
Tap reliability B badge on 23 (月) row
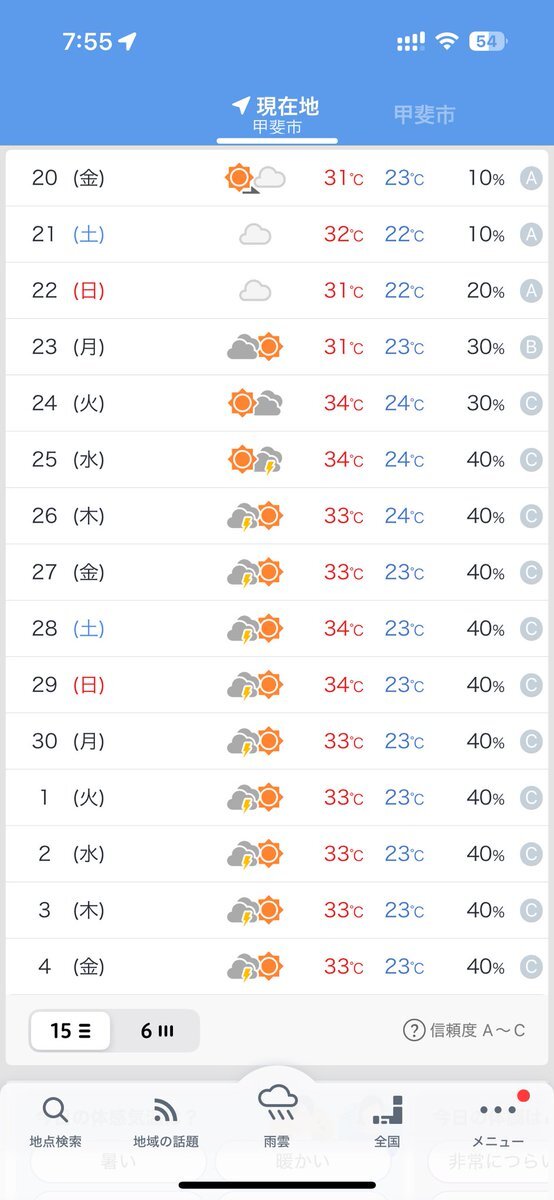532,347
